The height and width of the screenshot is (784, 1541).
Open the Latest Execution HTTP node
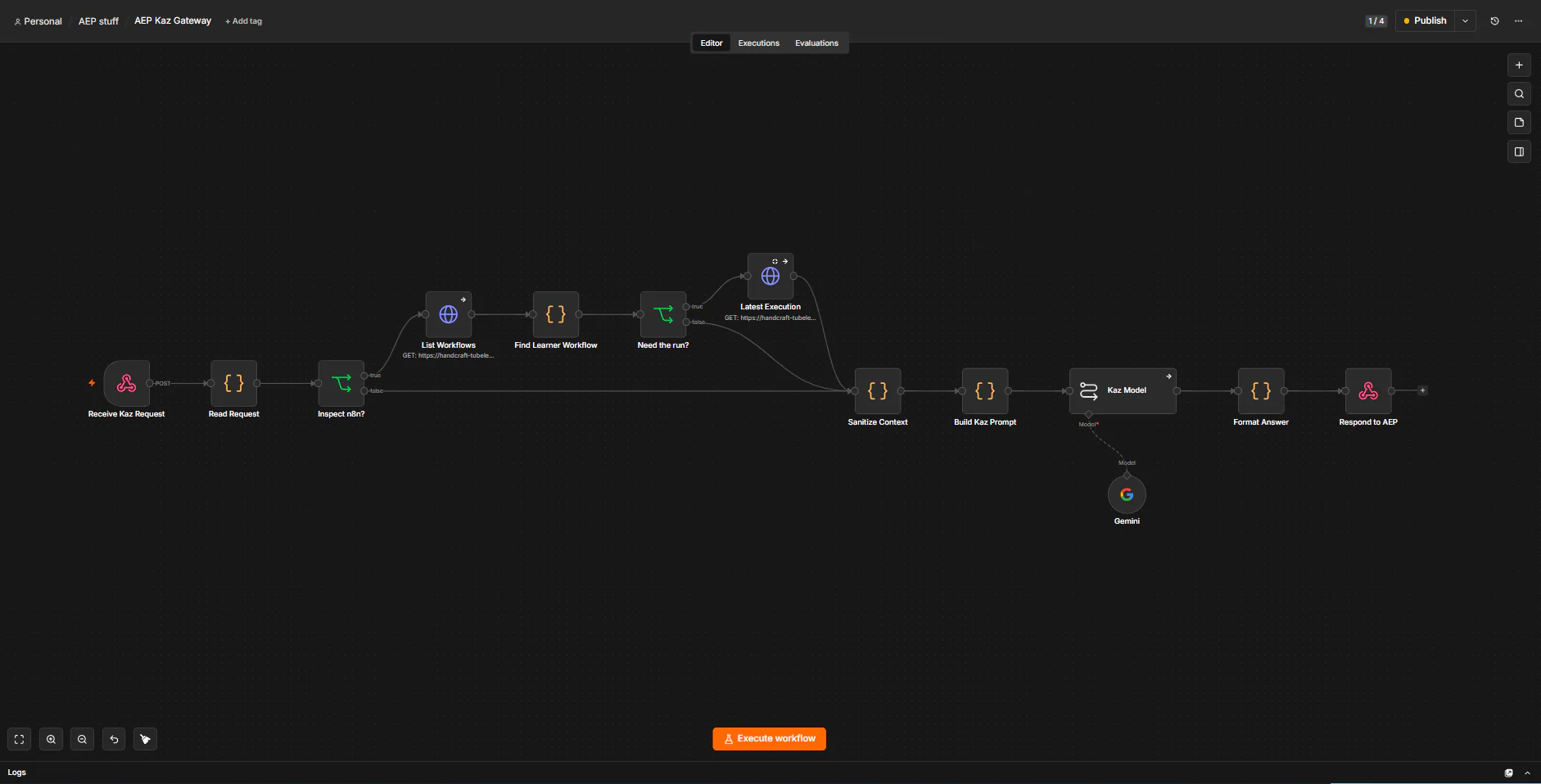(x=770, y=276)
